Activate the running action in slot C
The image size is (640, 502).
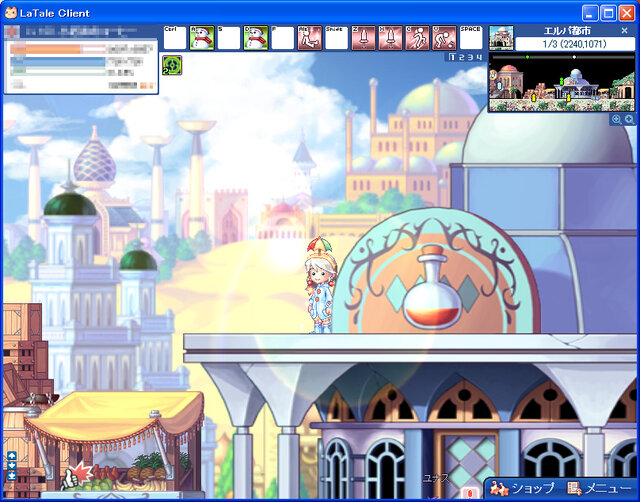point(417,38)
